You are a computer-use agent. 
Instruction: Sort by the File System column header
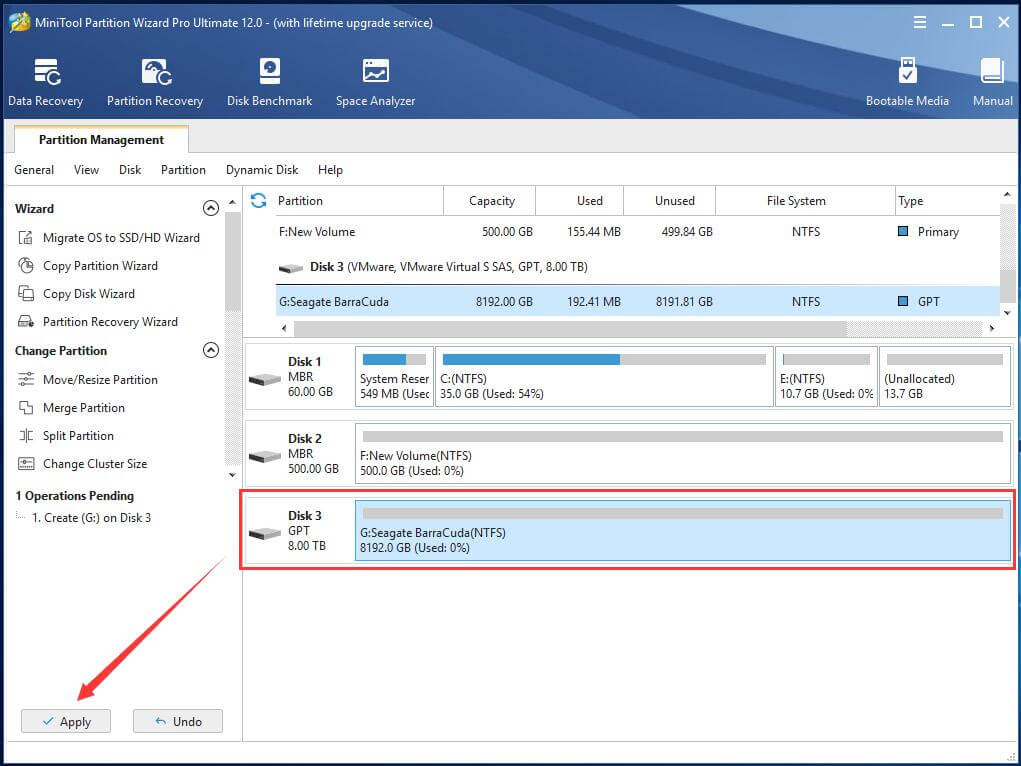click(805, 201)
